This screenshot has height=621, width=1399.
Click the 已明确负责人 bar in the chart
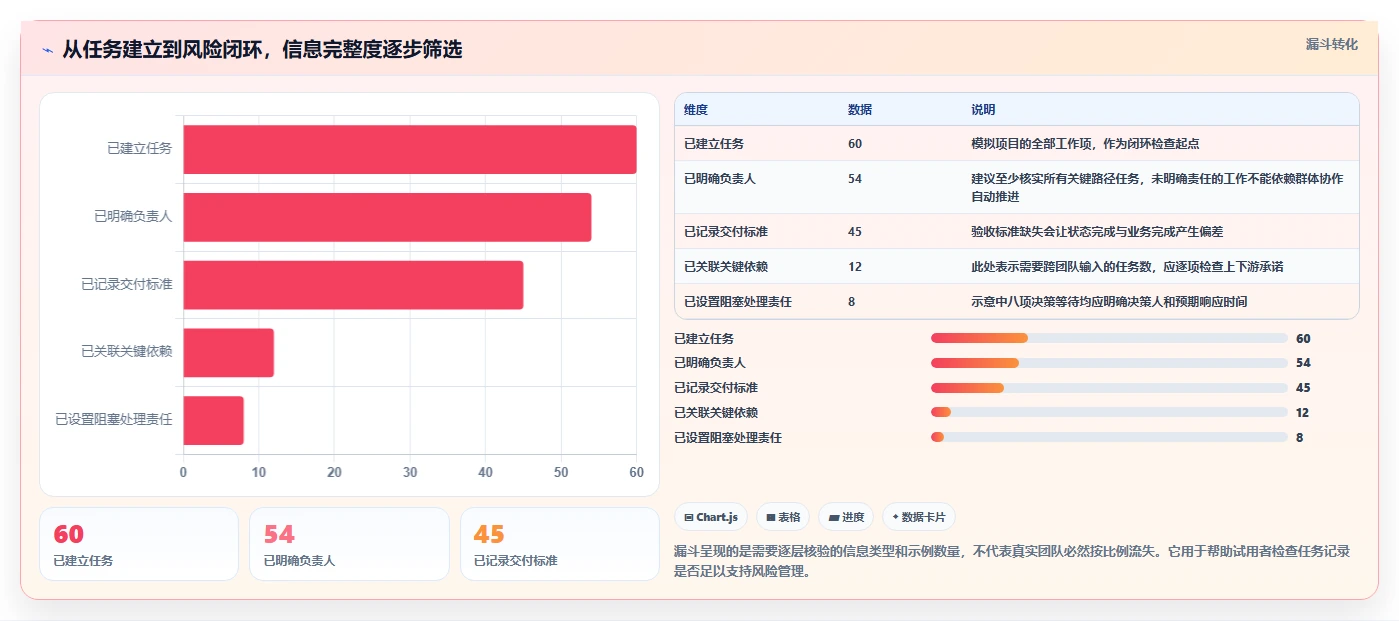387,217
